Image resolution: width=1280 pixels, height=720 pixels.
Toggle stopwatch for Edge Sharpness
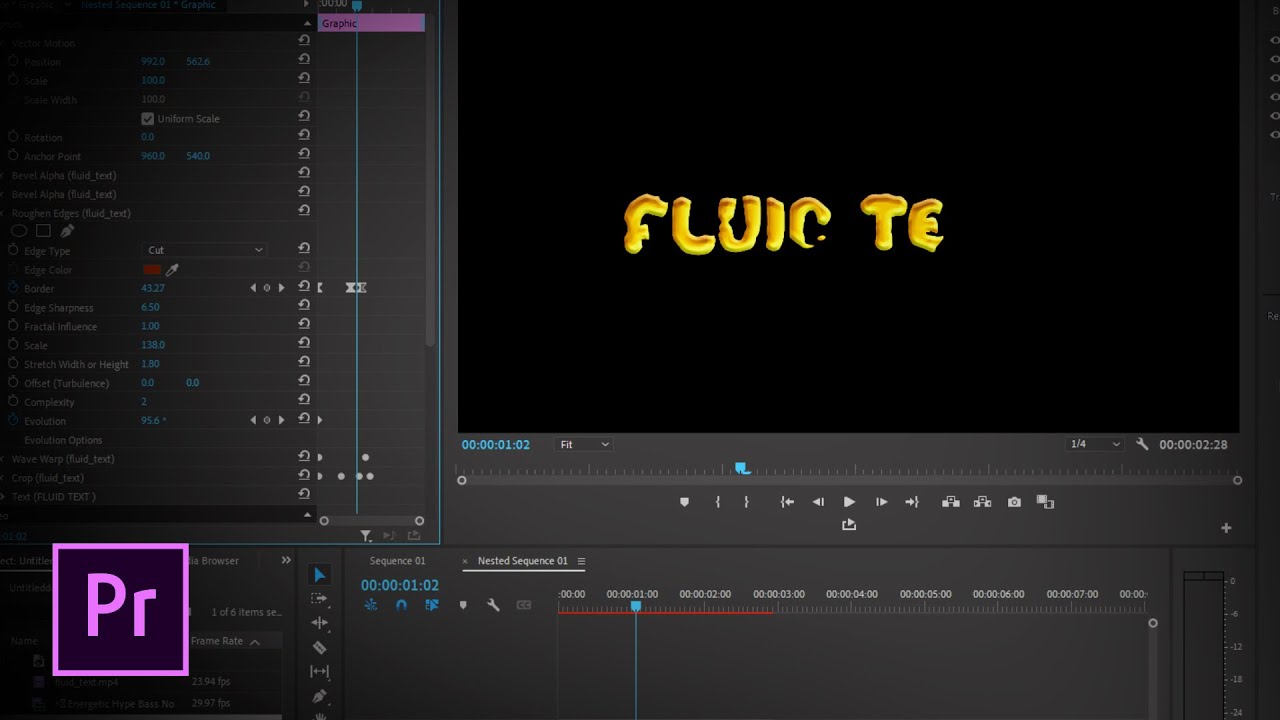pos(14,307)
